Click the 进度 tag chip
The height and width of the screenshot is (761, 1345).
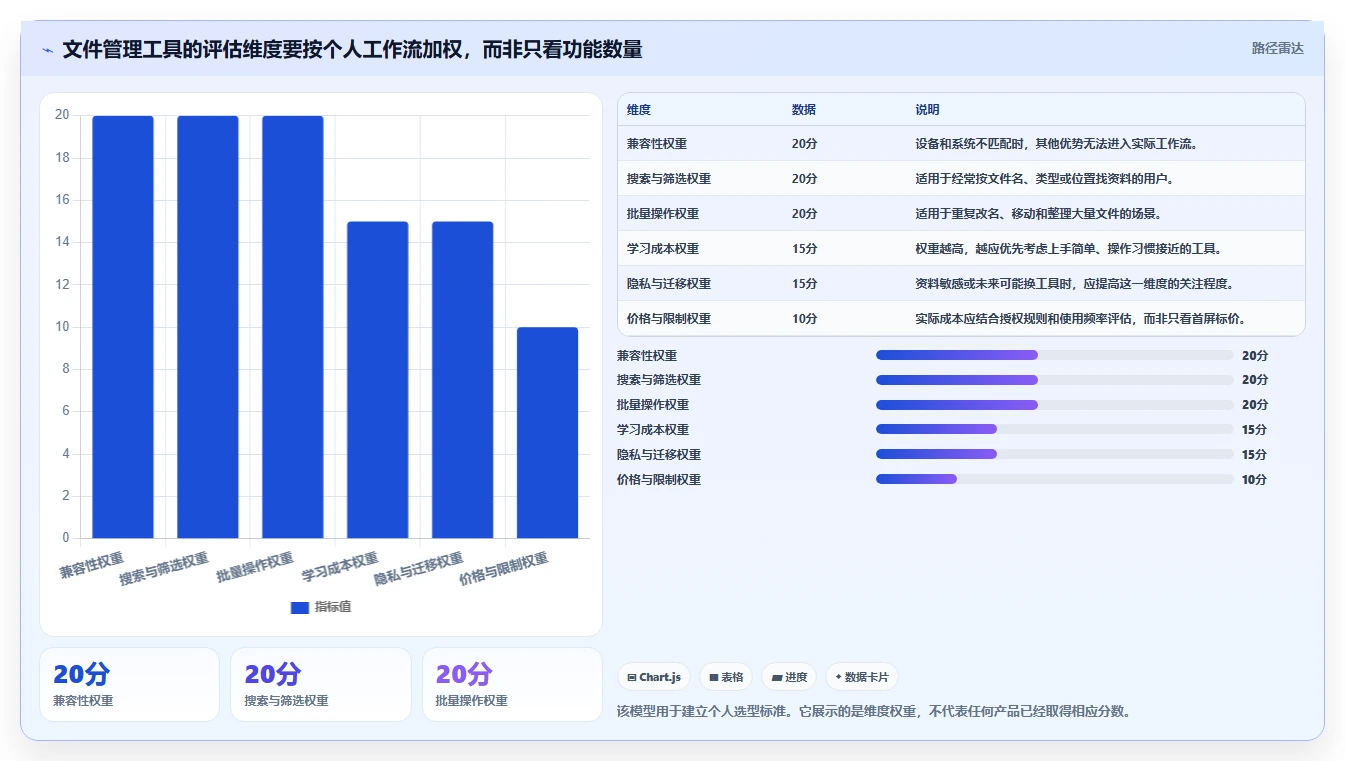click(x=789, y=677)
